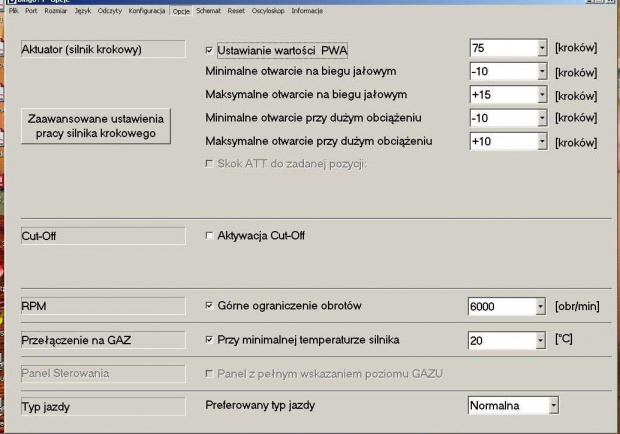Open the Język menu
Viewport: 620px width, 434px height.
pyautogui.click(x=81, y=10)
